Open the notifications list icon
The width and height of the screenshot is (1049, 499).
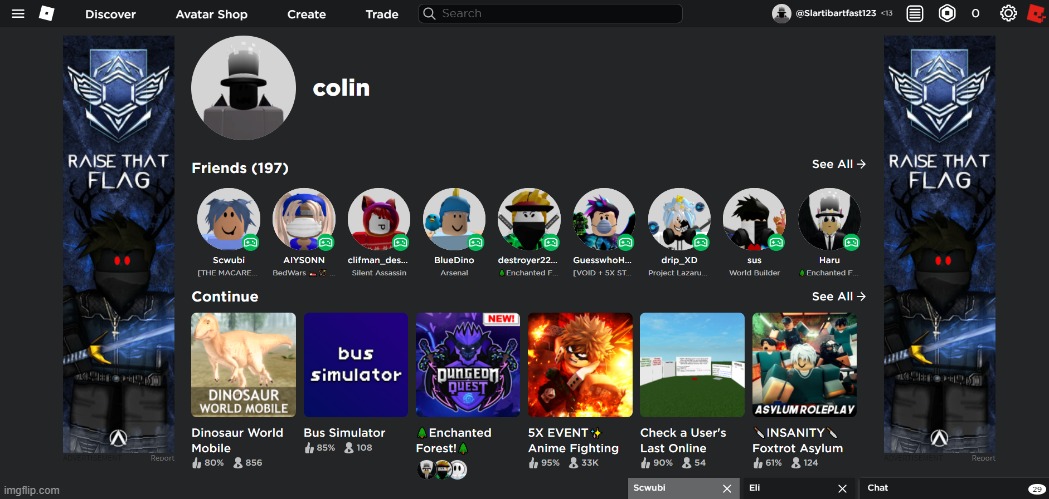[915, 13]
